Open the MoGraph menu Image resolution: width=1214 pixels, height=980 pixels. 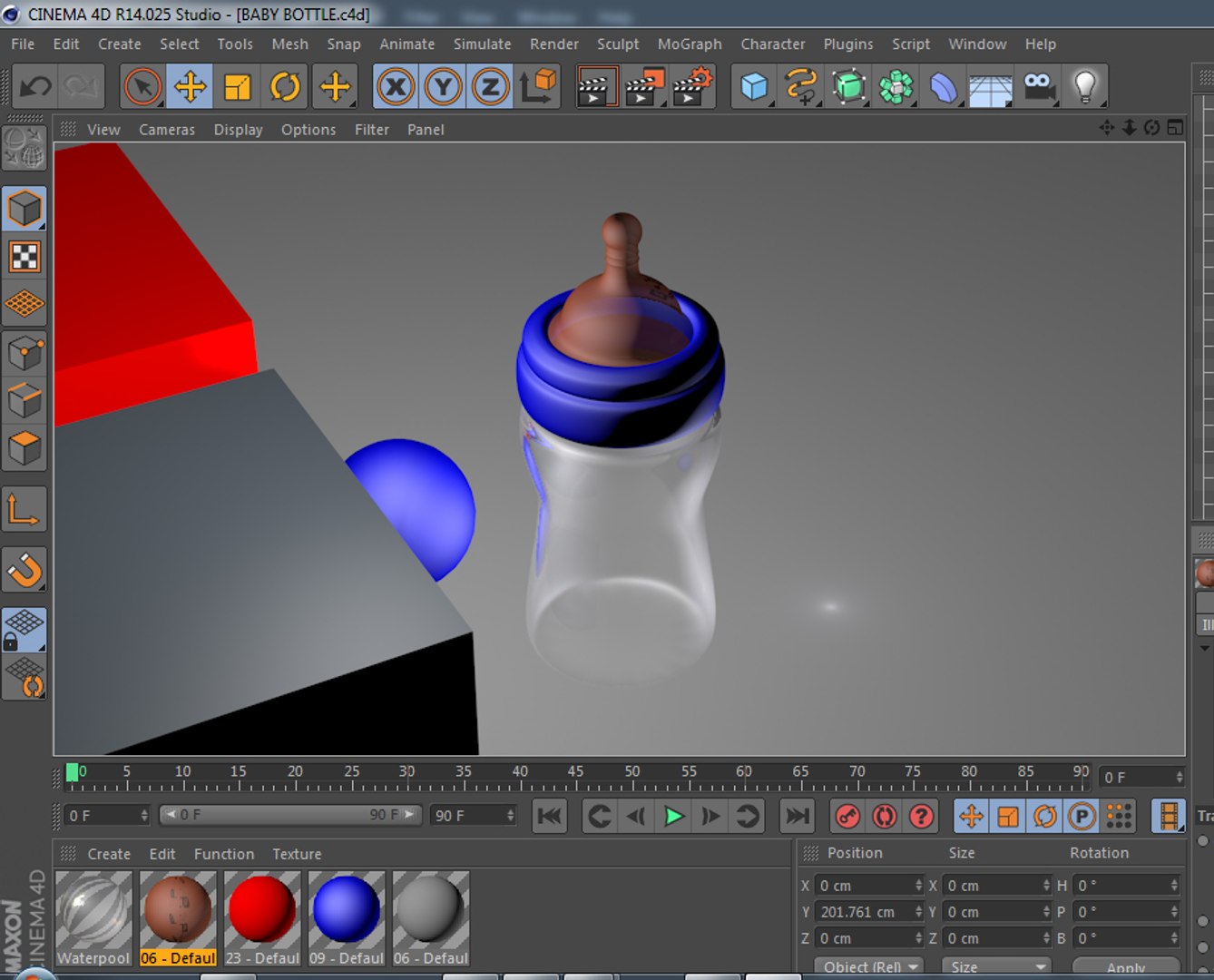pyautogui.click(x=690, y=44)
